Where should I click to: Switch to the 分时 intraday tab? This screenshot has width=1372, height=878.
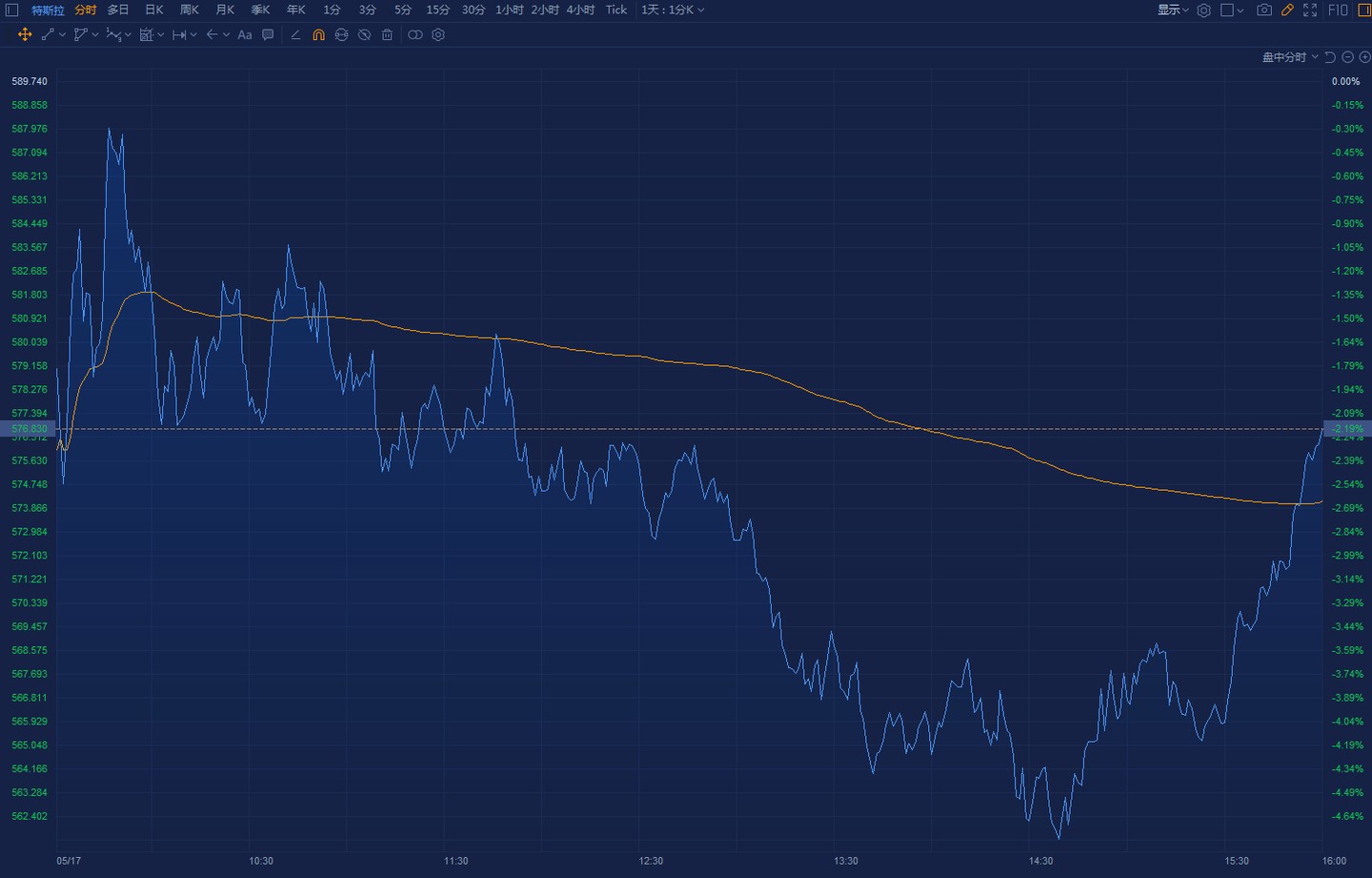coord(86,10)
